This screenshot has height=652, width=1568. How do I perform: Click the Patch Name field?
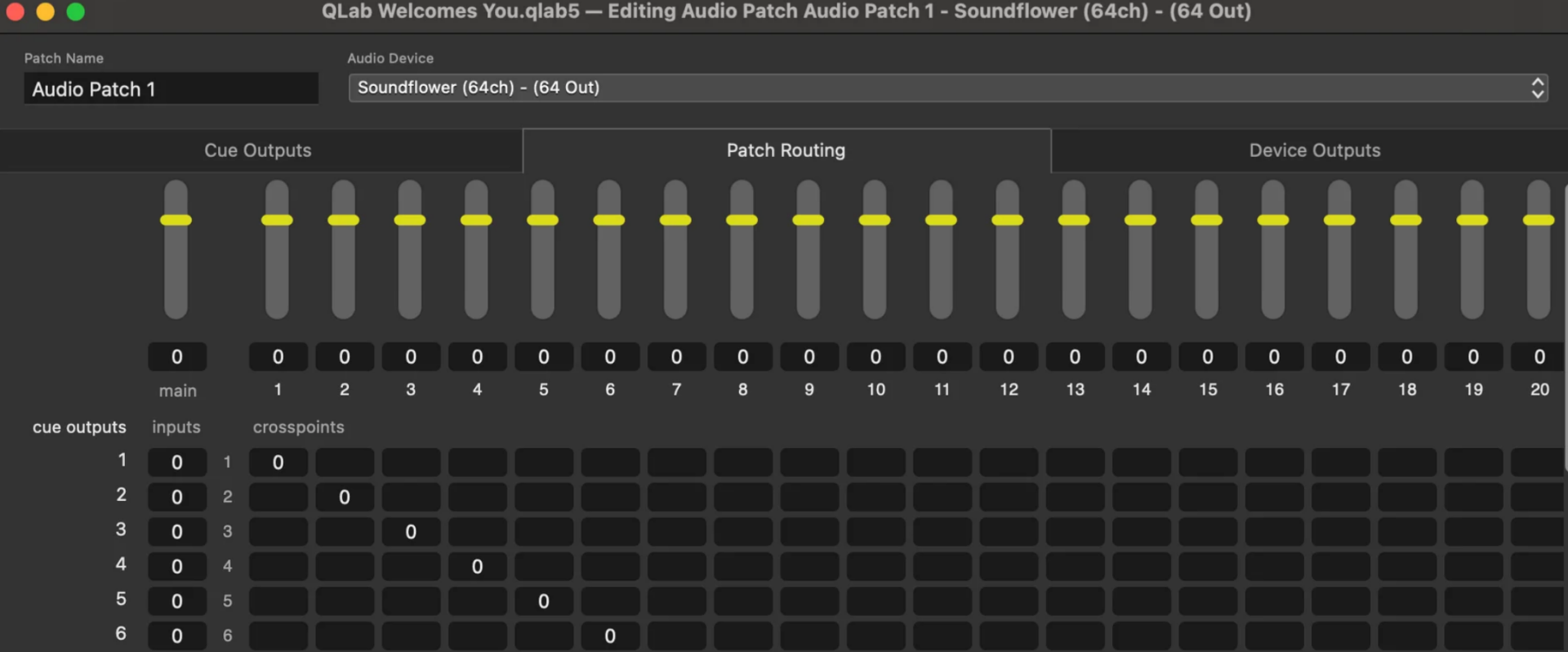(x=171, y=89)
